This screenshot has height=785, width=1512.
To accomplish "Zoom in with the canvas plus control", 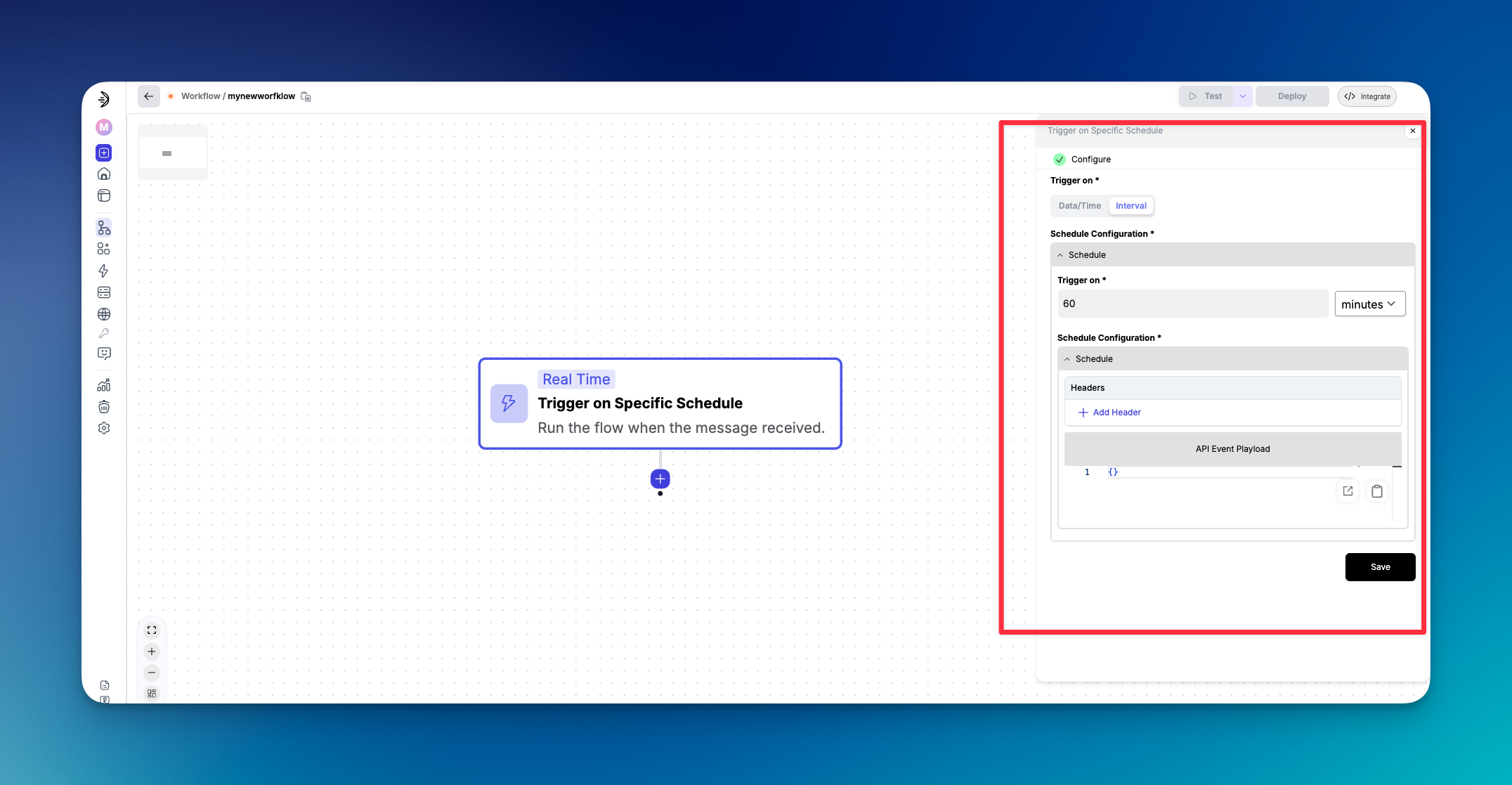I will point(152,651).
